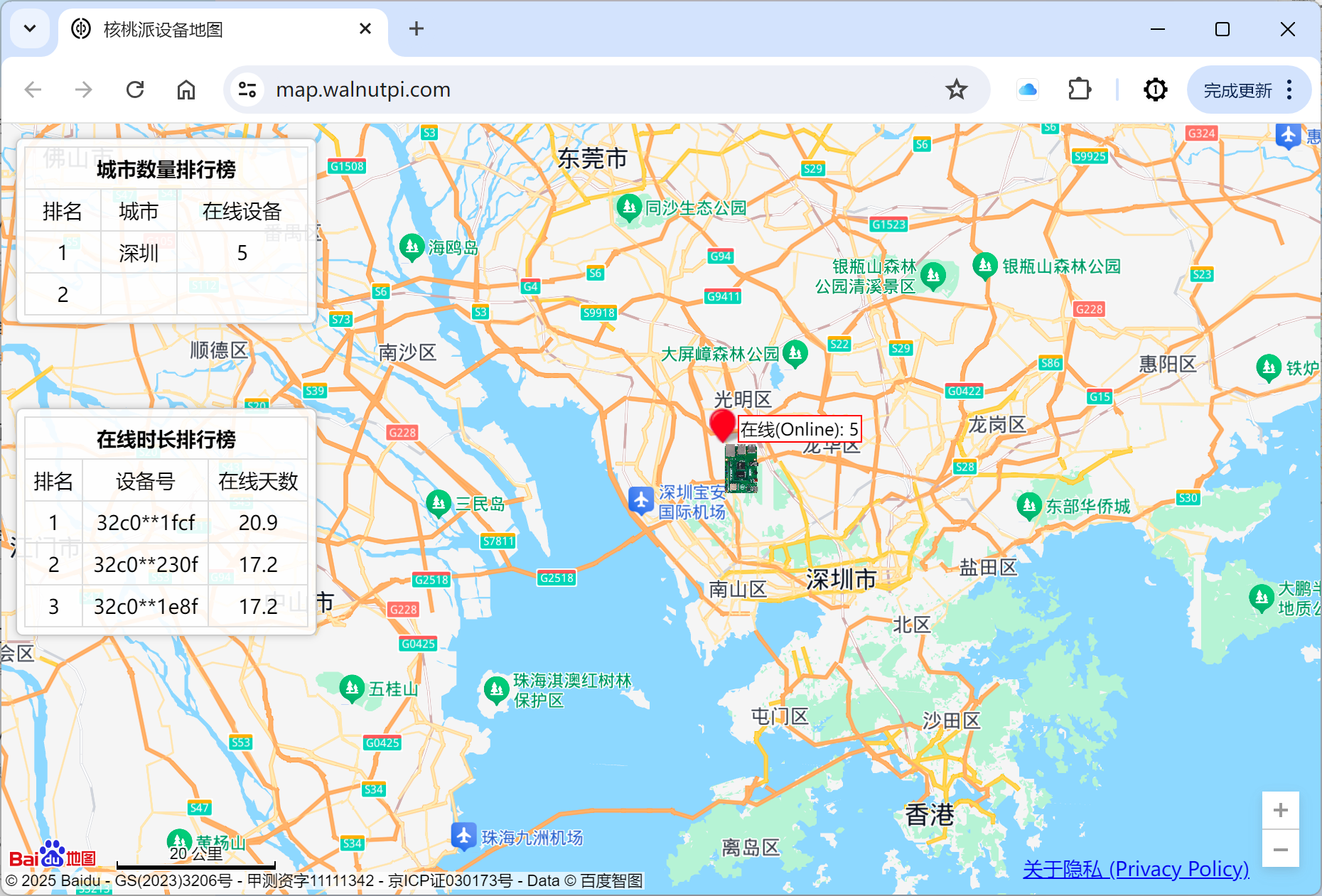Image resolution: width=1322 pixels, height=896 pixels.
Task: Click the 深圳市 city label
Action: [842, 580]
